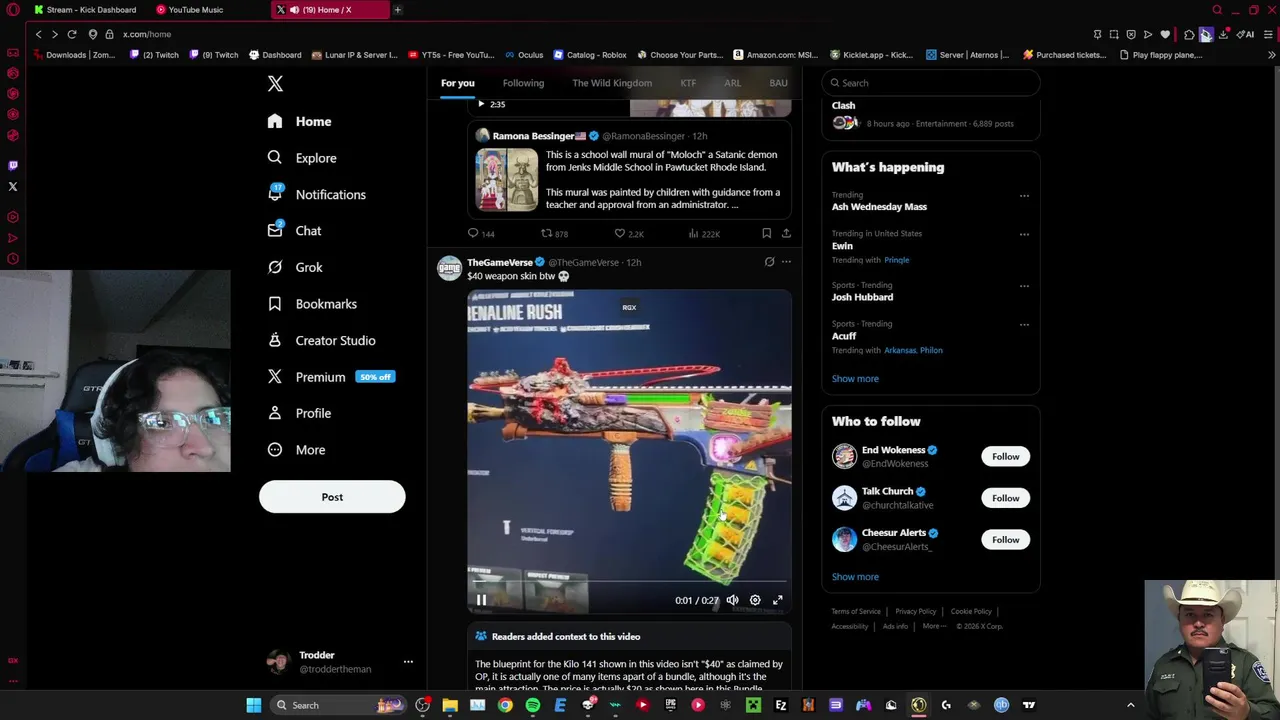Open options for Acuff trend
Image resolution: width=1280 pixels, height=720 pixels.
(x=1024, y=324)
